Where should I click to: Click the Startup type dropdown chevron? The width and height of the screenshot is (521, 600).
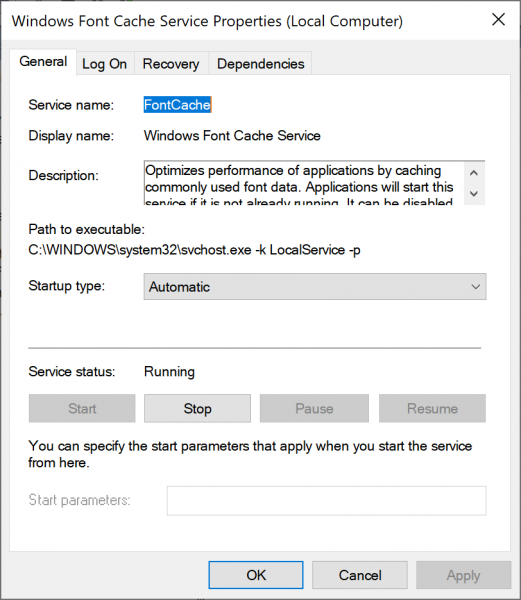[x=475, y=287]
